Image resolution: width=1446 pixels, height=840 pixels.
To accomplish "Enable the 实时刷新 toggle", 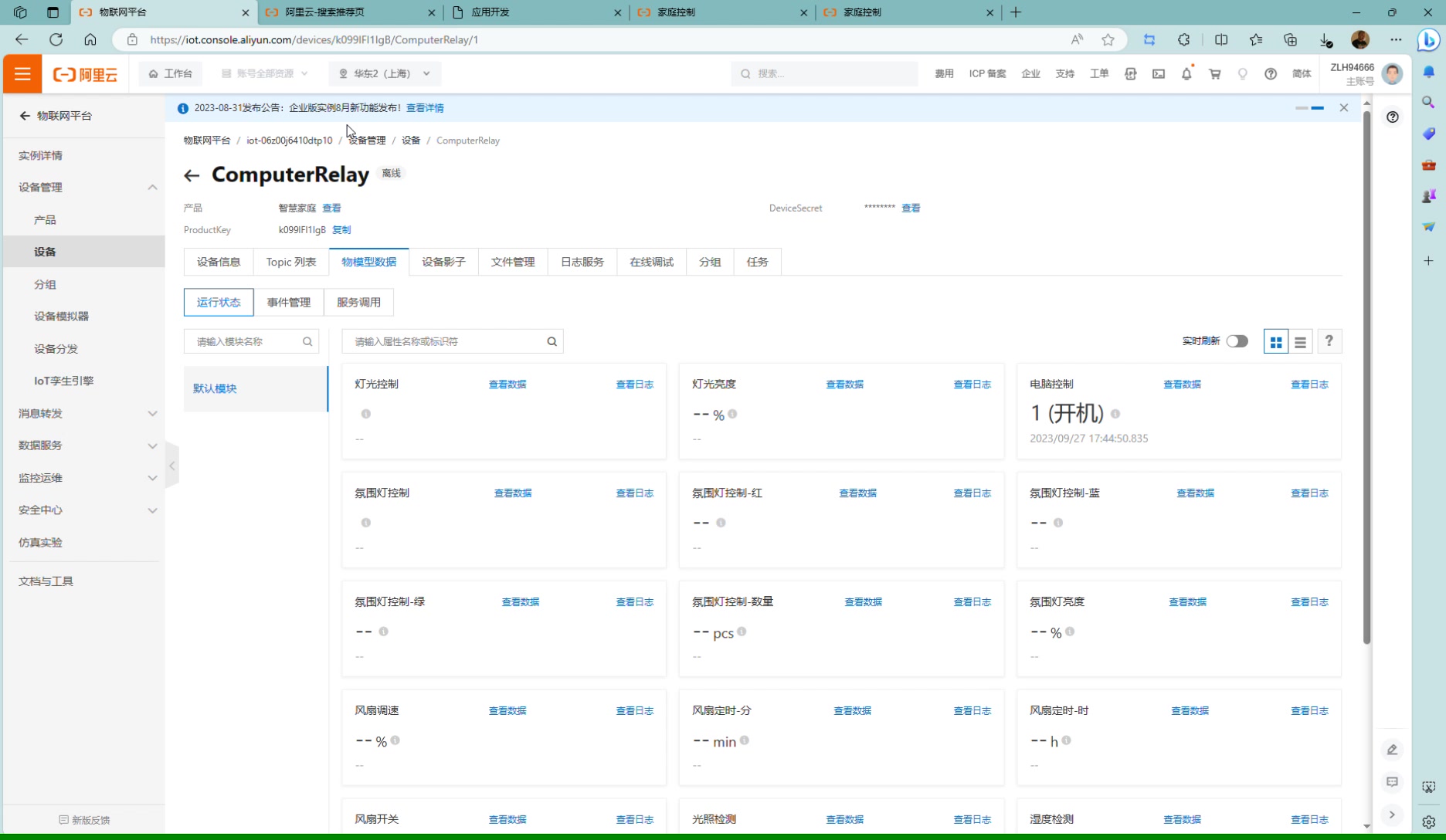I will pos(1237,341).
